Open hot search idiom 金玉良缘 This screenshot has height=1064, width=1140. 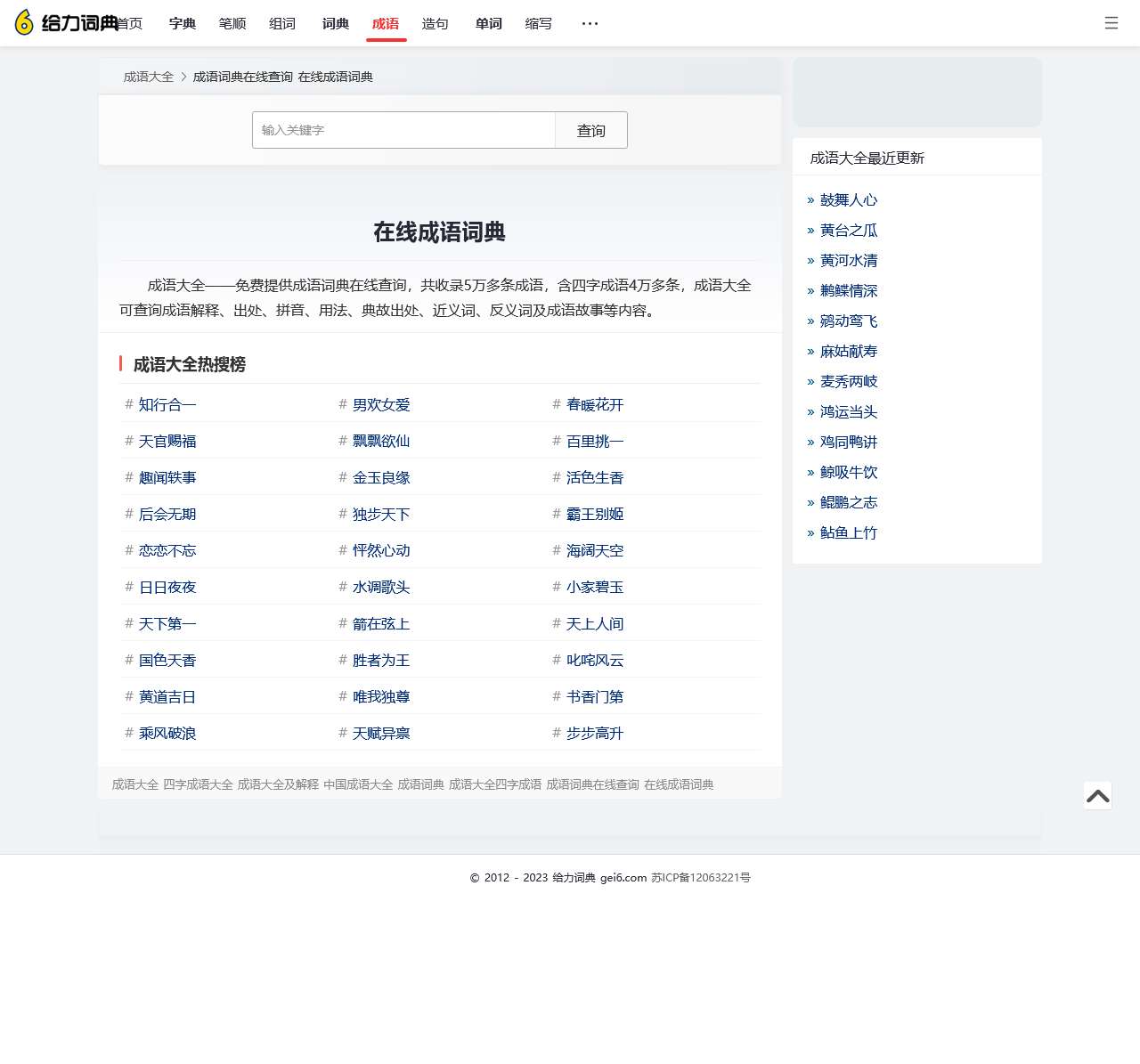(x=381, y=477)
